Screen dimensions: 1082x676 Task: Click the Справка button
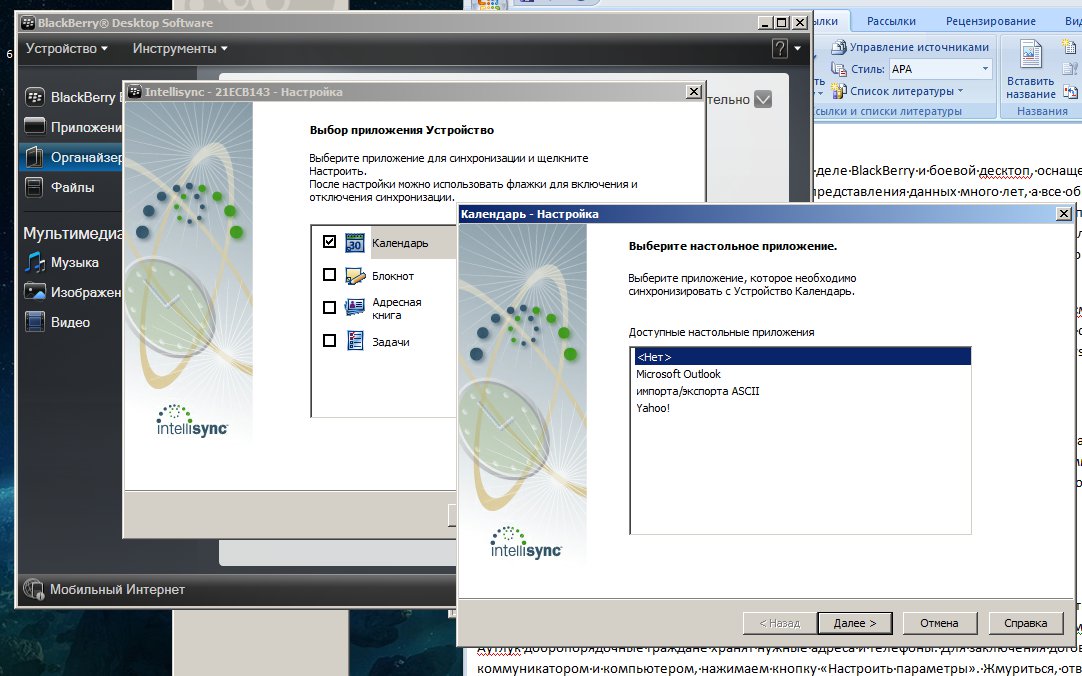pos(1025,623)
